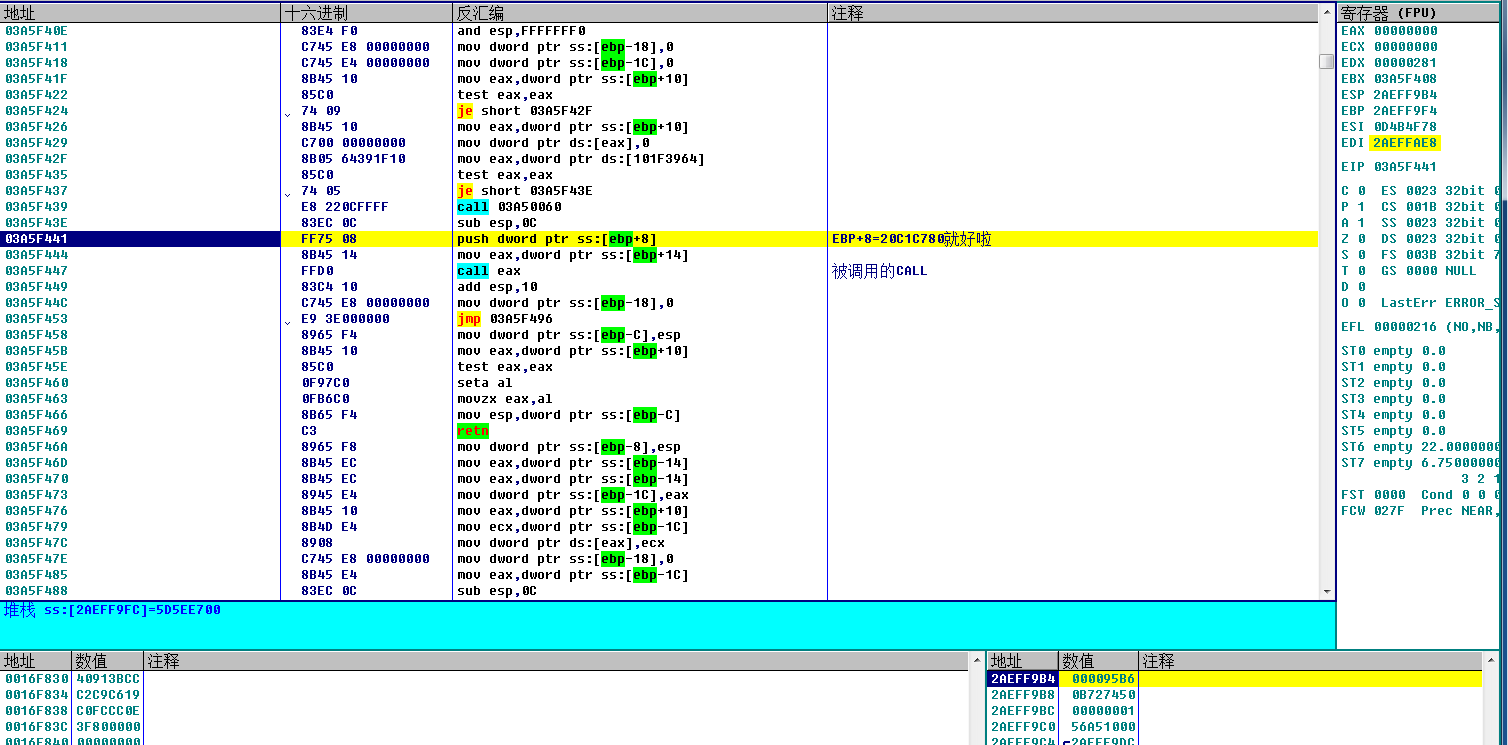The height and width of the screenshot is (745, 1508).
Task: Click jump arrow marker beside E9 3E000000
Action: [x=289, y=321]
